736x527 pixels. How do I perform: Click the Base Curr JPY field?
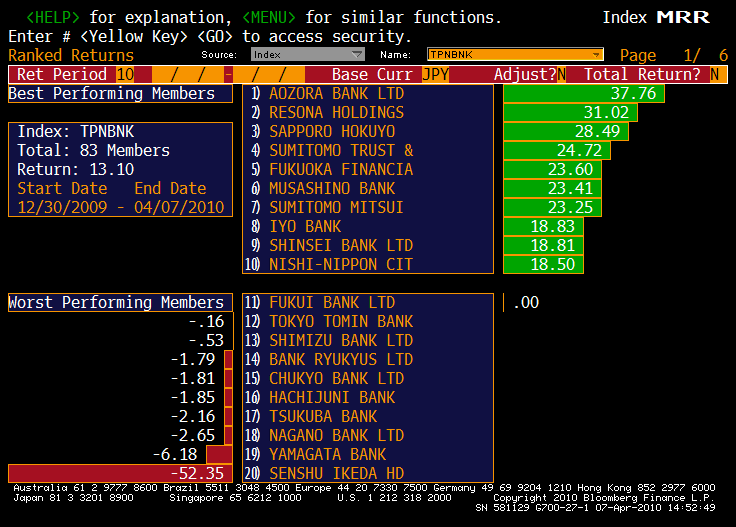pyautogui.click(x=436, y=74)
